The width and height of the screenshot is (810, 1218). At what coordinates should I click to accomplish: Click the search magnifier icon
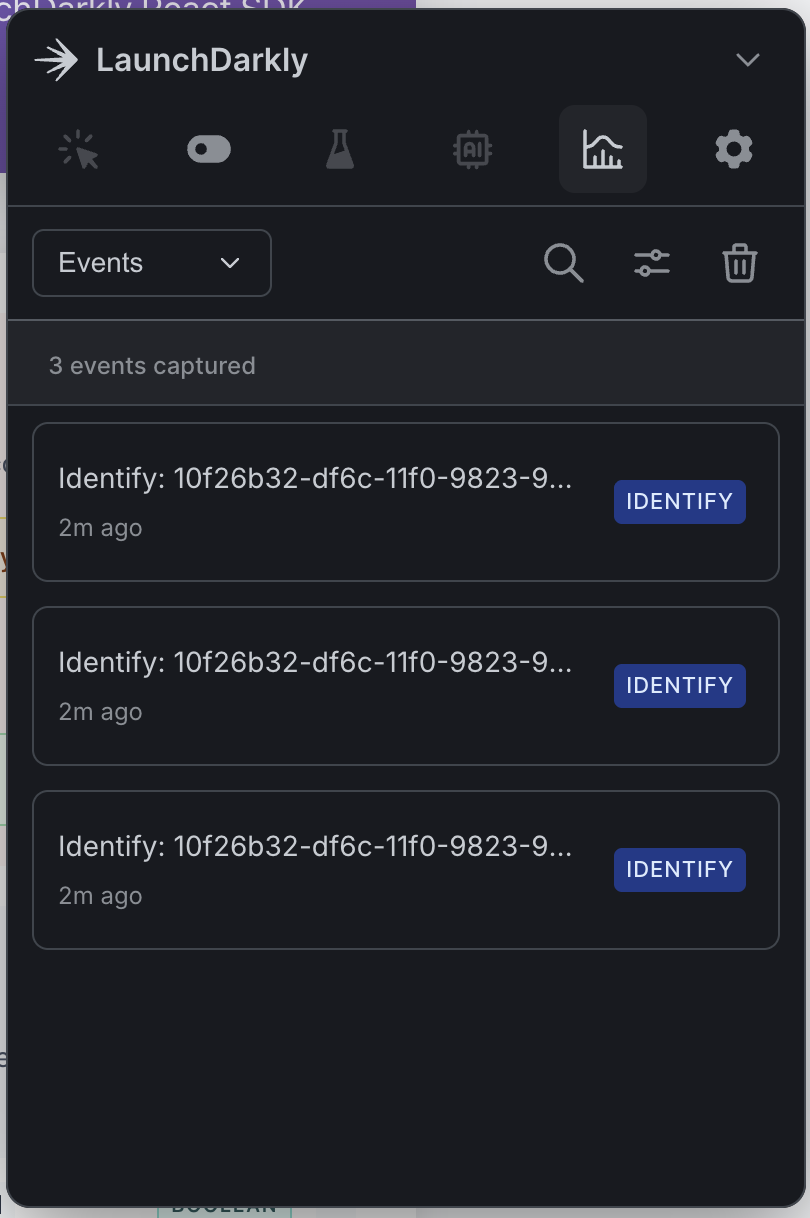[563, 263]
